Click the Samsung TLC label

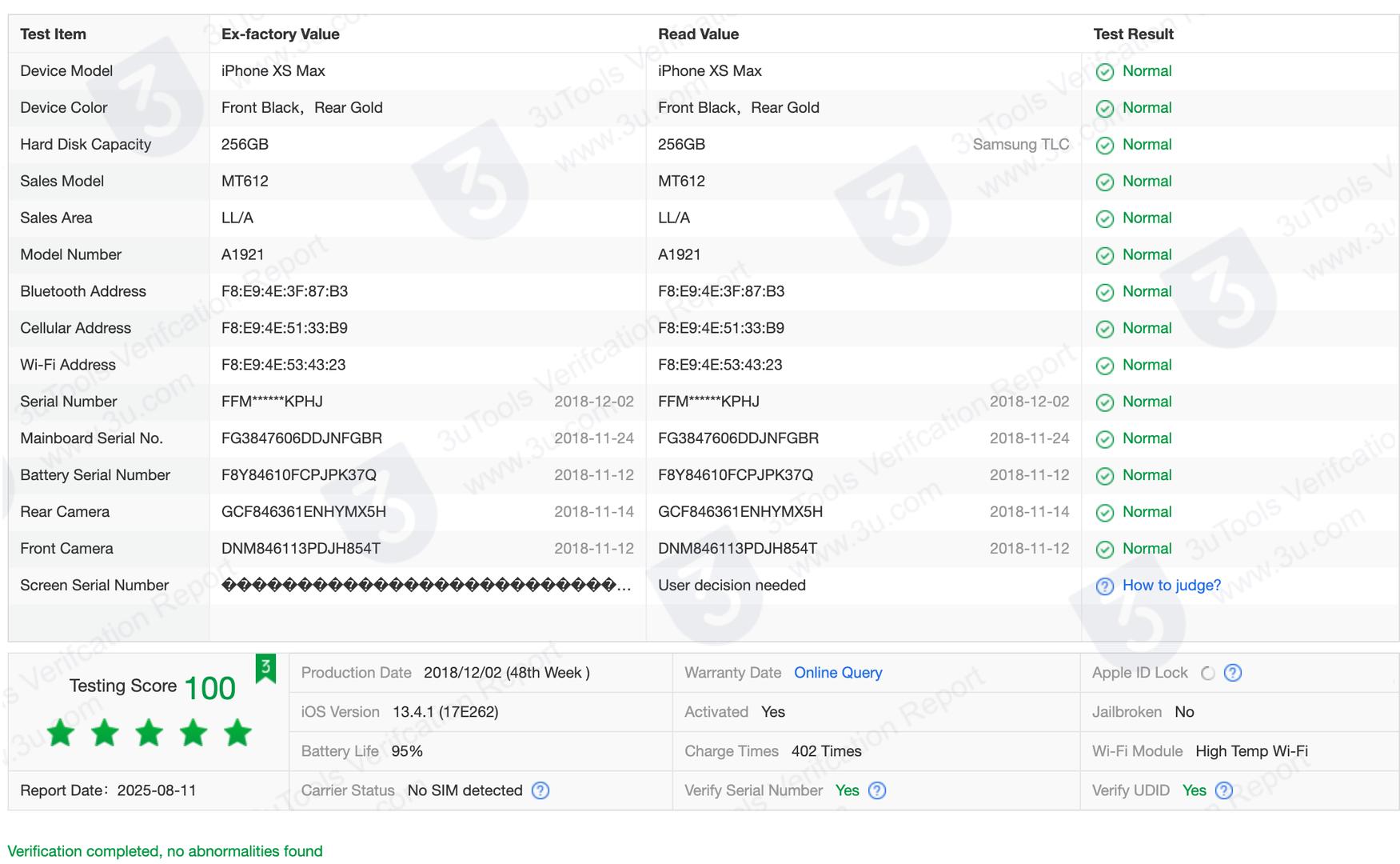pos(1021,145)
